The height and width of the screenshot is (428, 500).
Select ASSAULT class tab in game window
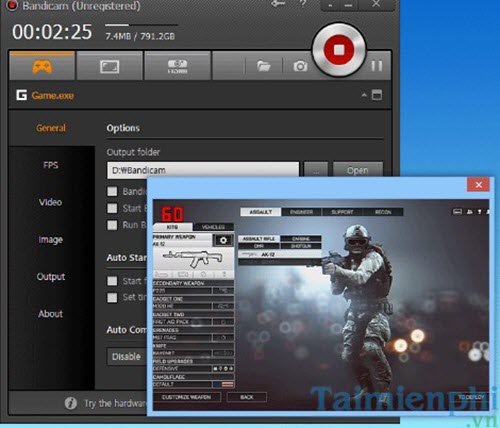(x=261, y=212)
